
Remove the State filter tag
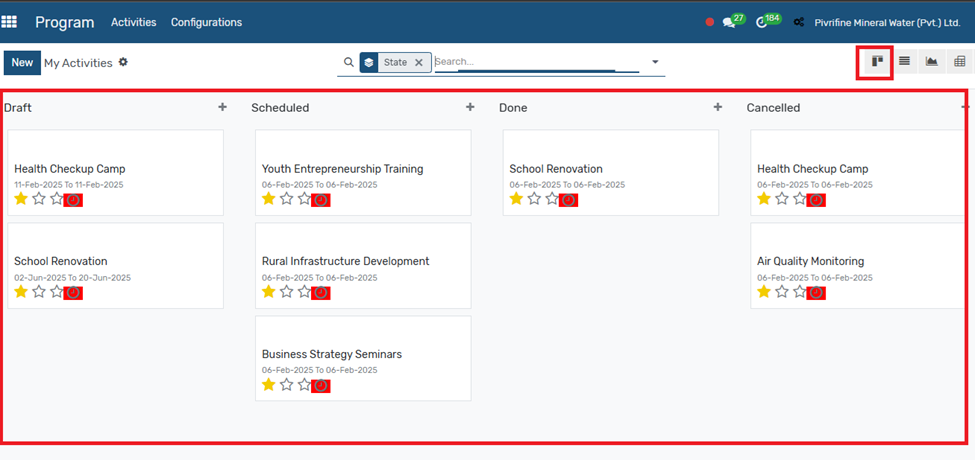click(x=419, y=62)
